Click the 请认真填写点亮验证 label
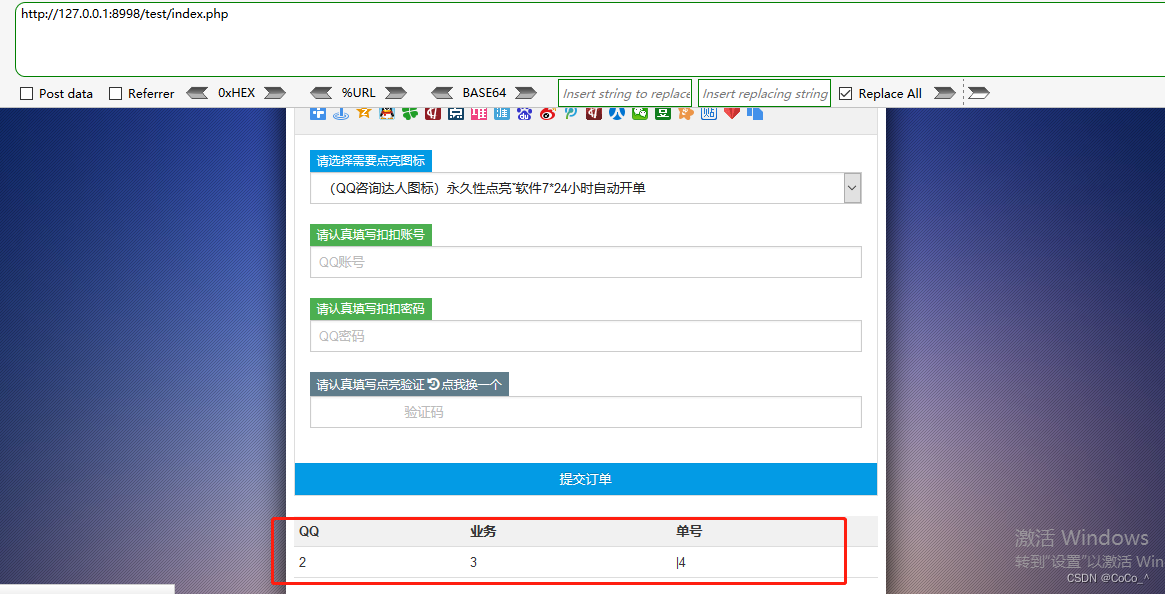The width and height of the screenshot is (1165, 594). coord(371,384)
